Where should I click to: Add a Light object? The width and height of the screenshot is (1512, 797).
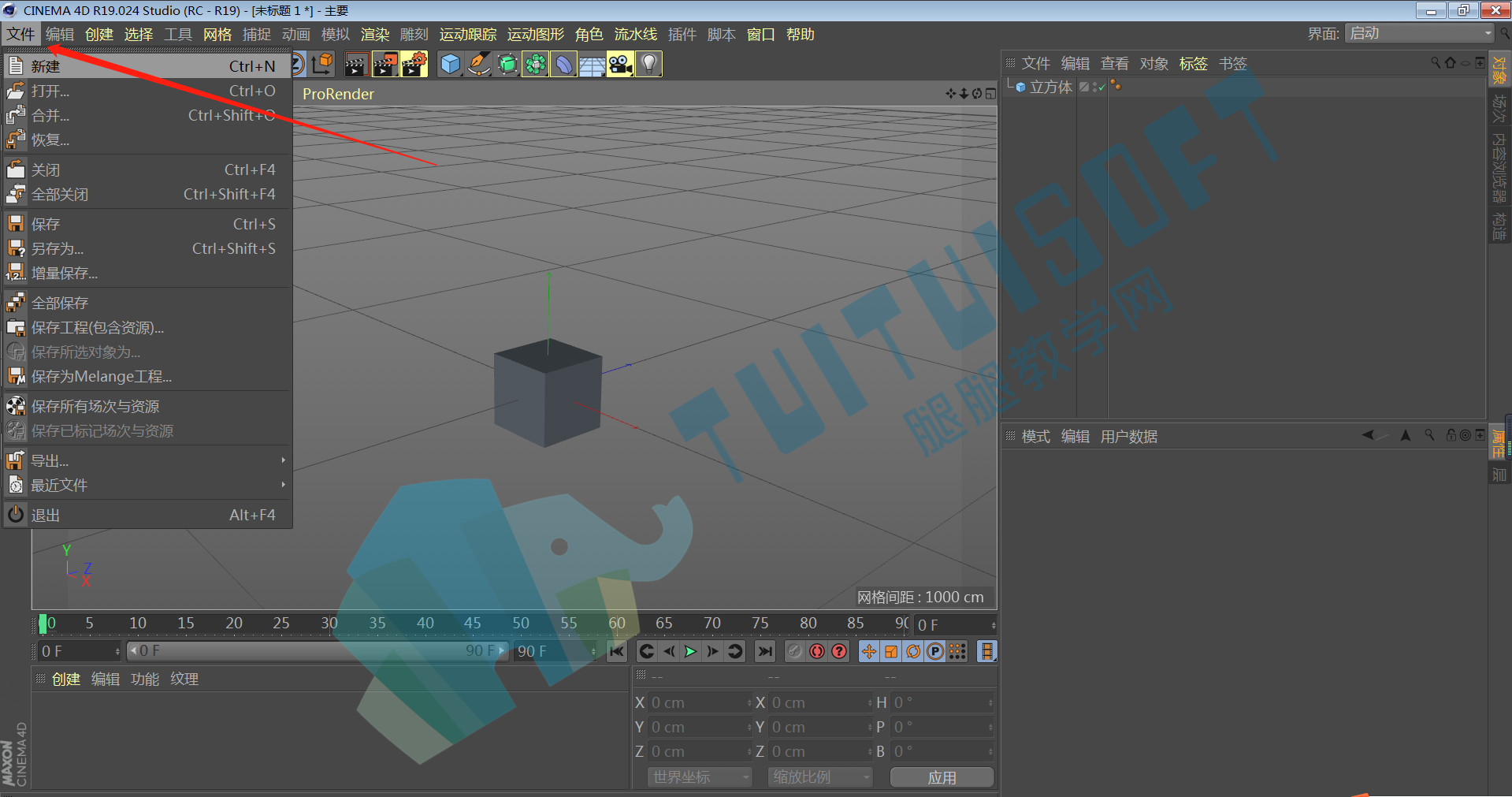tap(648, 64)
